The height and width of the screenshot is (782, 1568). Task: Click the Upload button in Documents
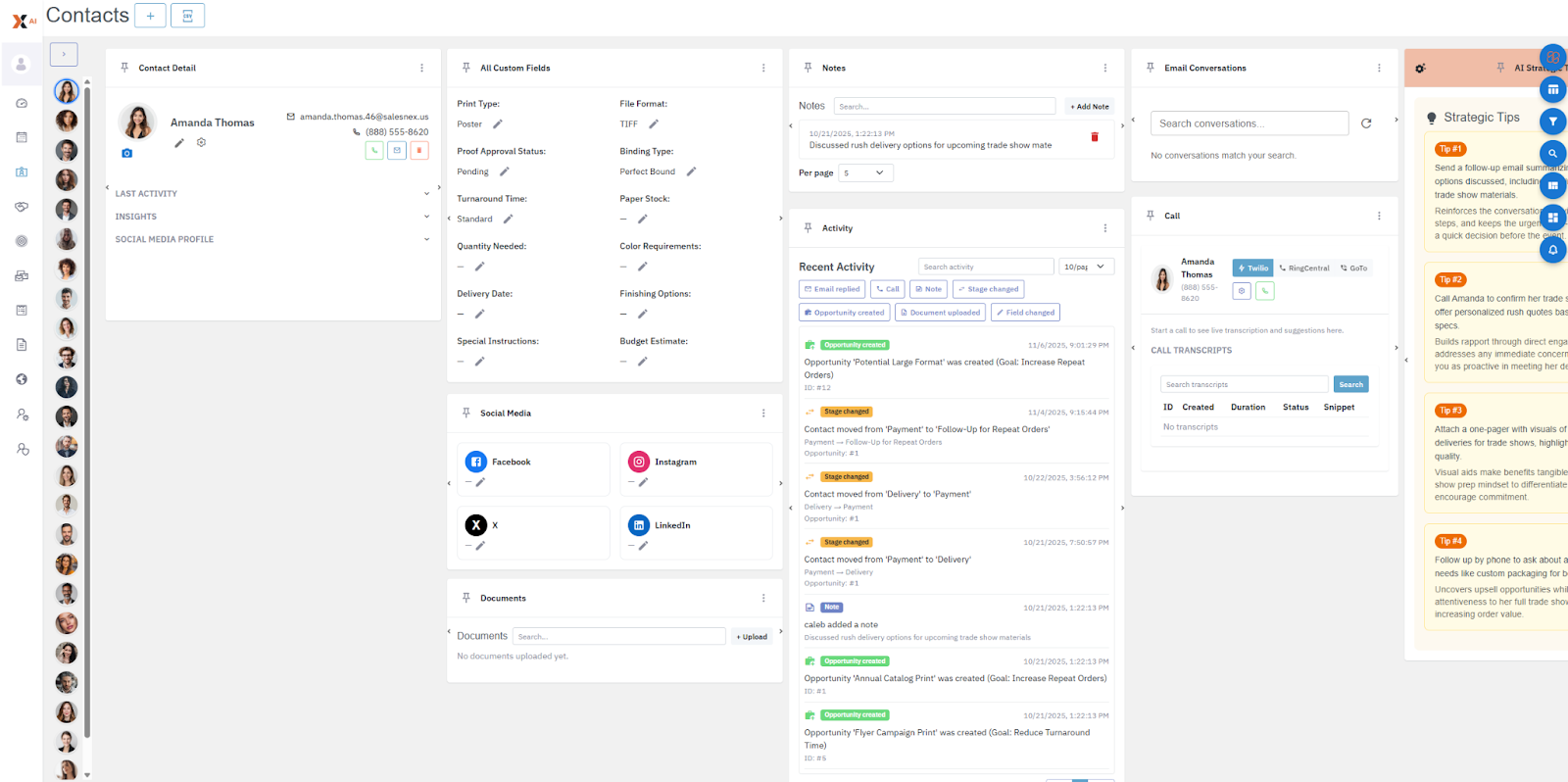point(752,637)
